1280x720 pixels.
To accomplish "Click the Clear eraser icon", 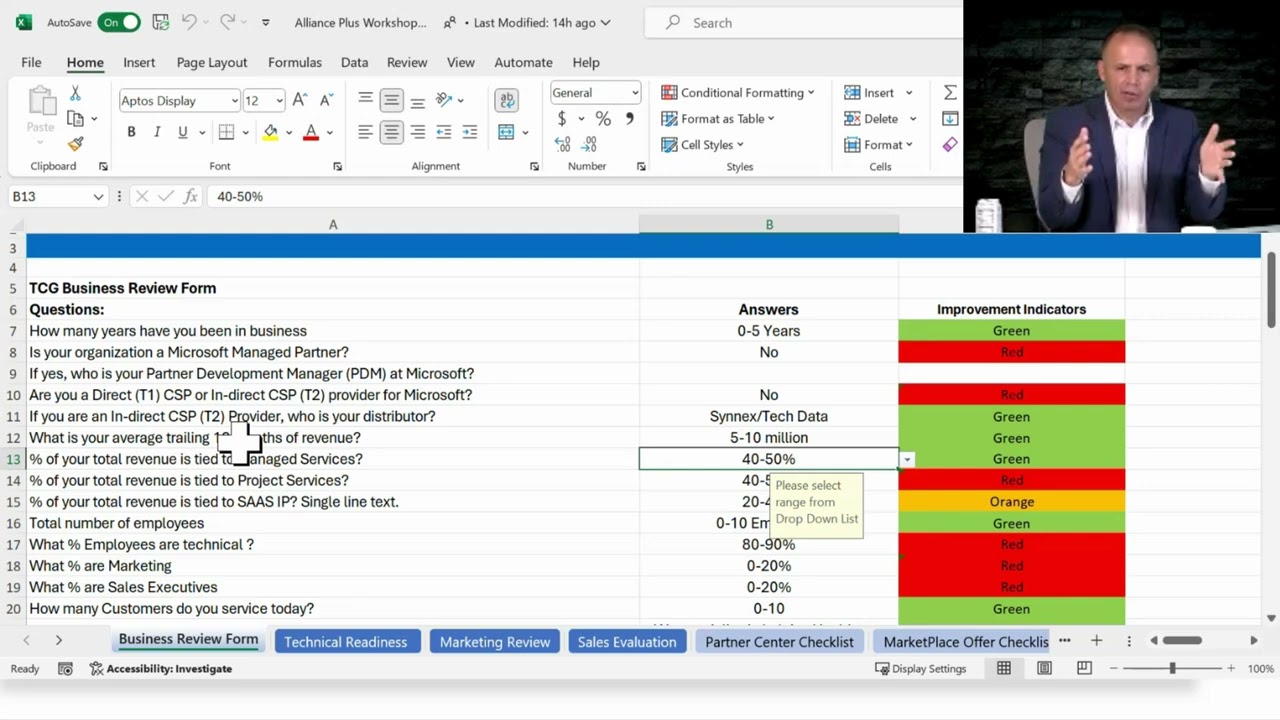I will point(950,144).
